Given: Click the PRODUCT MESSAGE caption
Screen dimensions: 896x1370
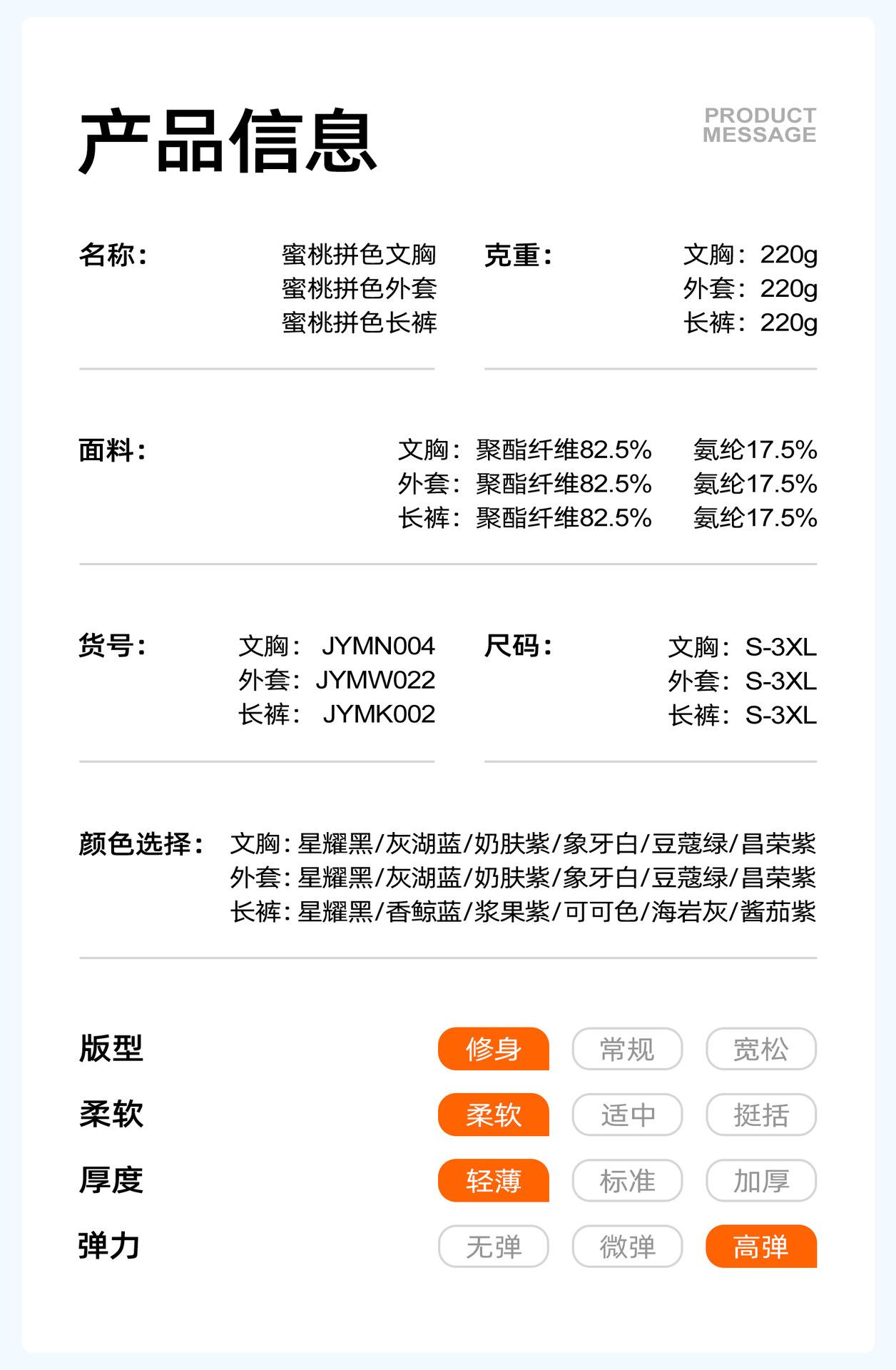Looking at the screenshot, I should point(759,125).
